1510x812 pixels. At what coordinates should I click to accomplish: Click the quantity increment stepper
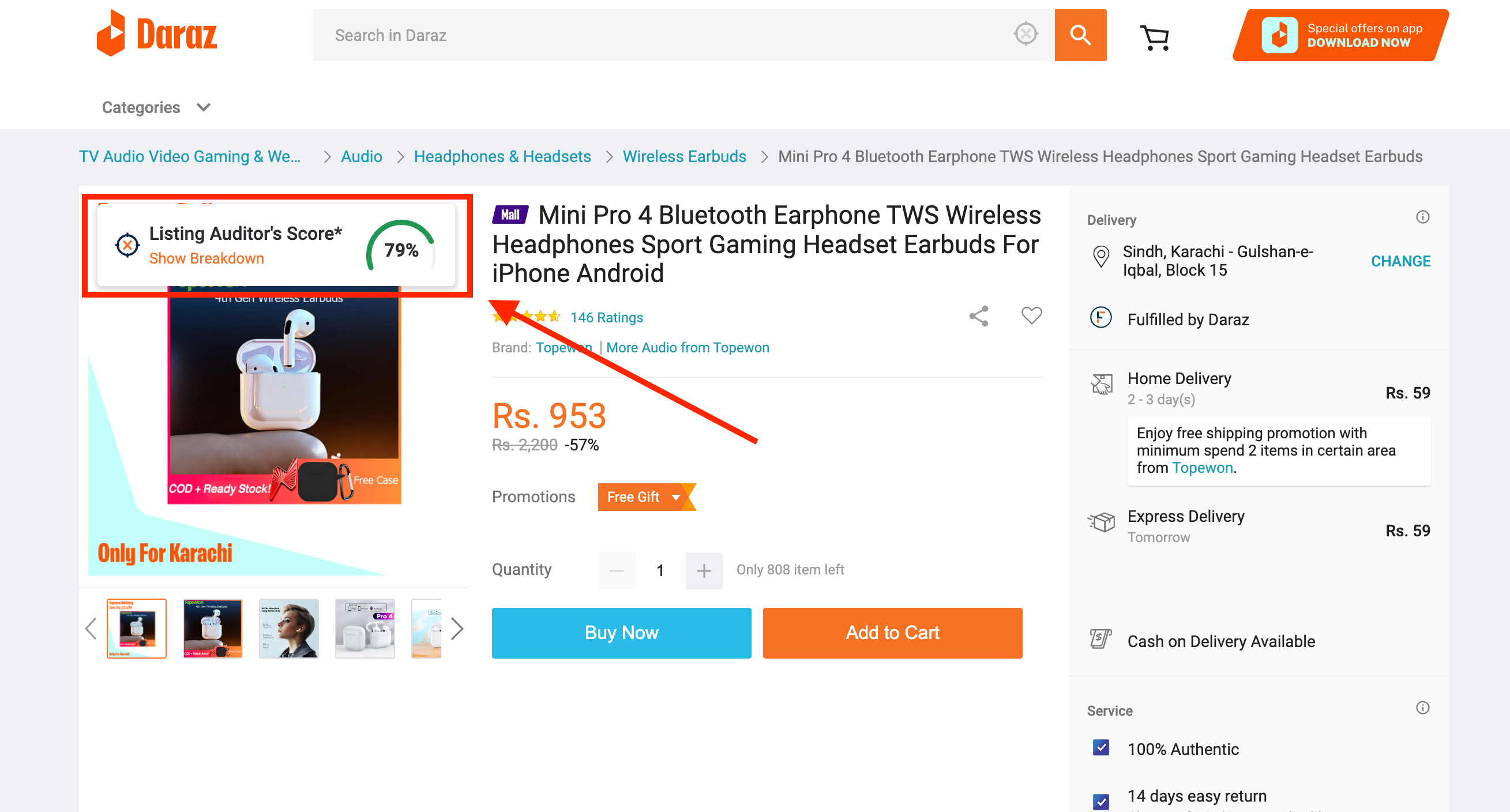click(703, 569)
